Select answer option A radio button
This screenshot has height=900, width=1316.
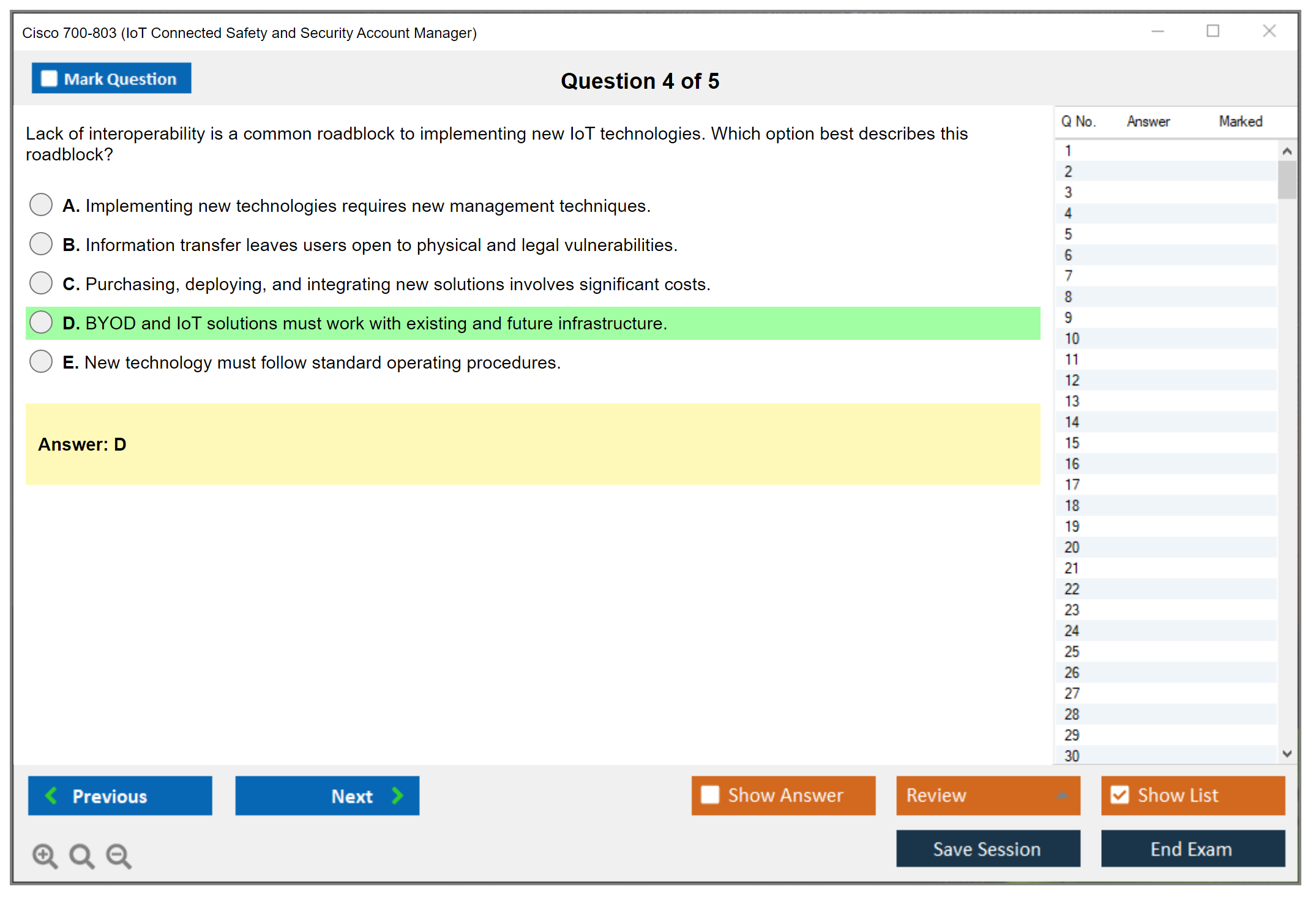click(41, 205)
